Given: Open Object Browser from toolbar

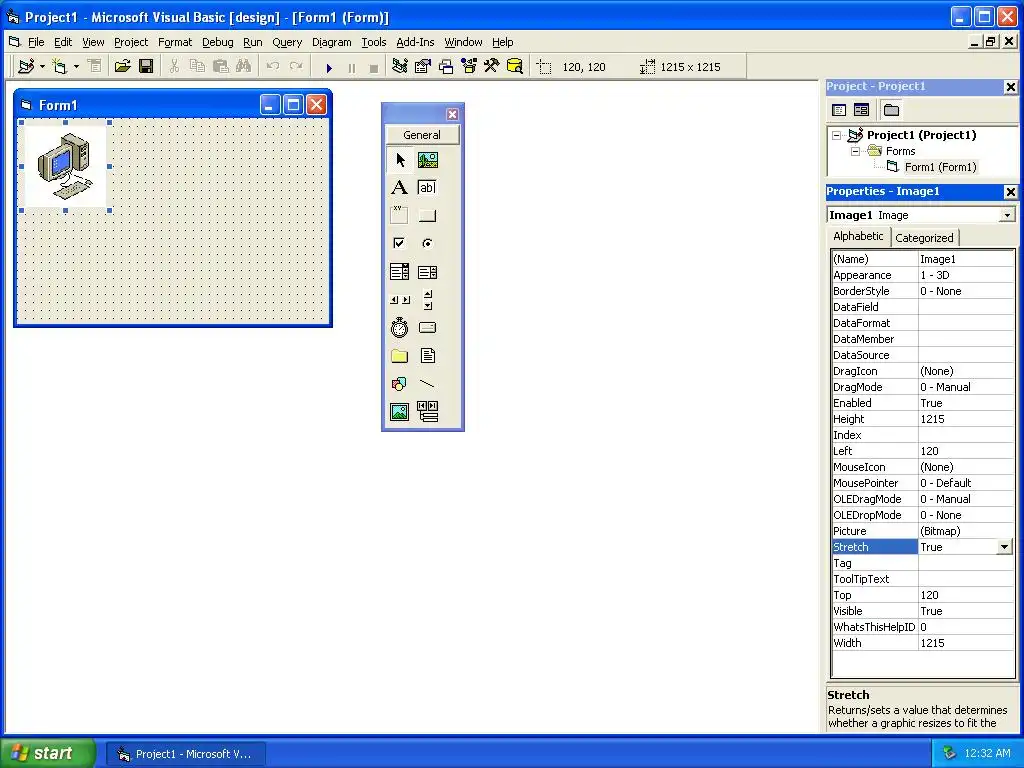Looking at the screenshot, I should point(469,66).
